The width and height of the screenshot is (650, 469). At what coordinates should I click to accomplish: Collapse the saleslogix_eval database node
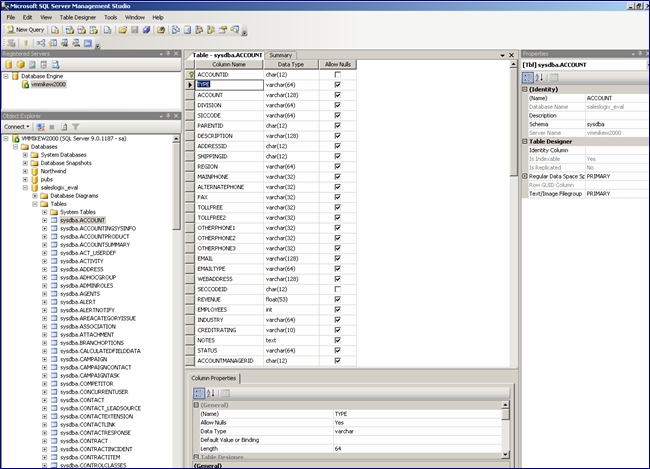pyautogui.click(x=25, y=188)
